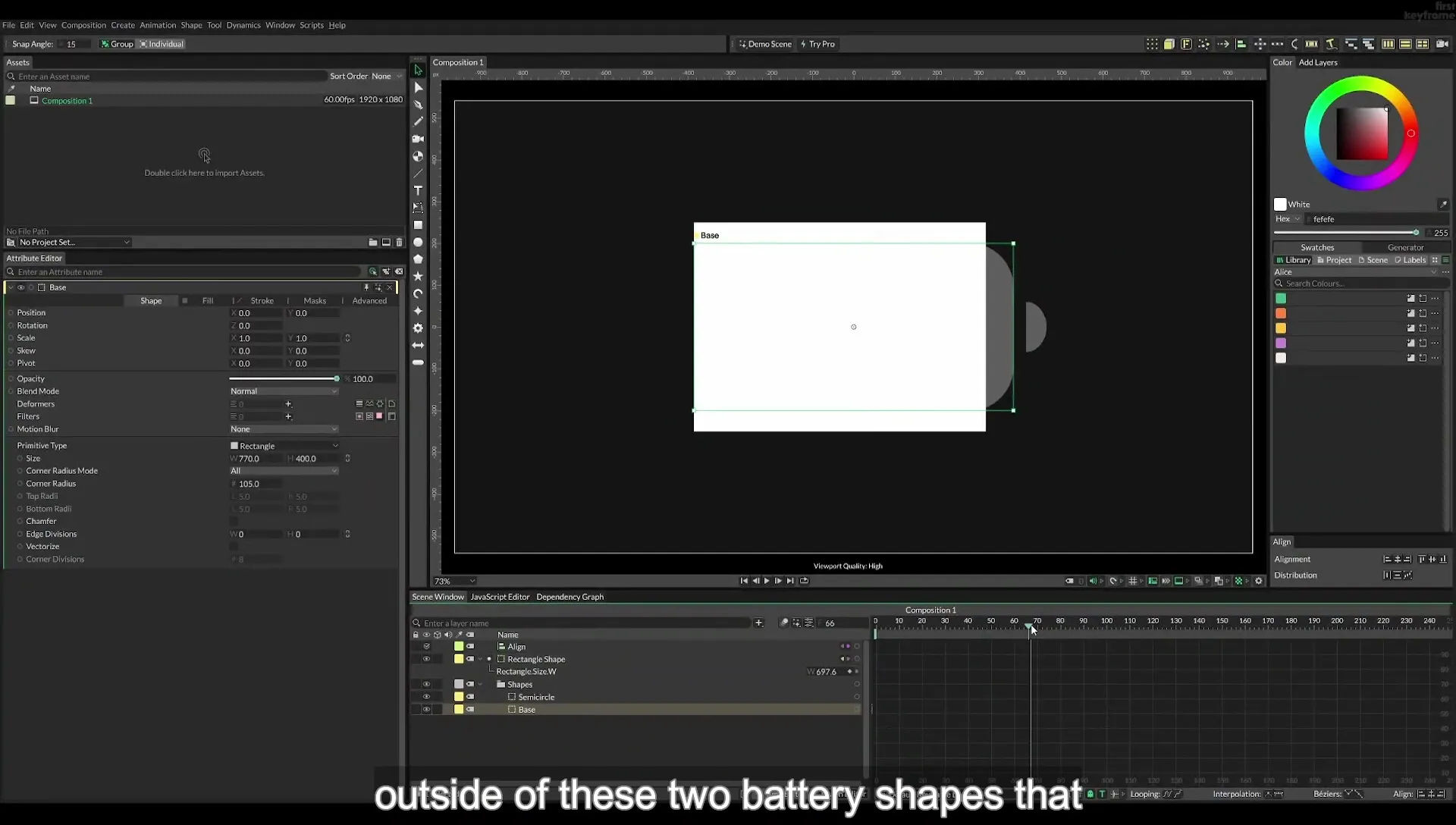
Task: Open the viewport zoom 73% dropdown
Action: pyautogui.click(x=454, y=581)
